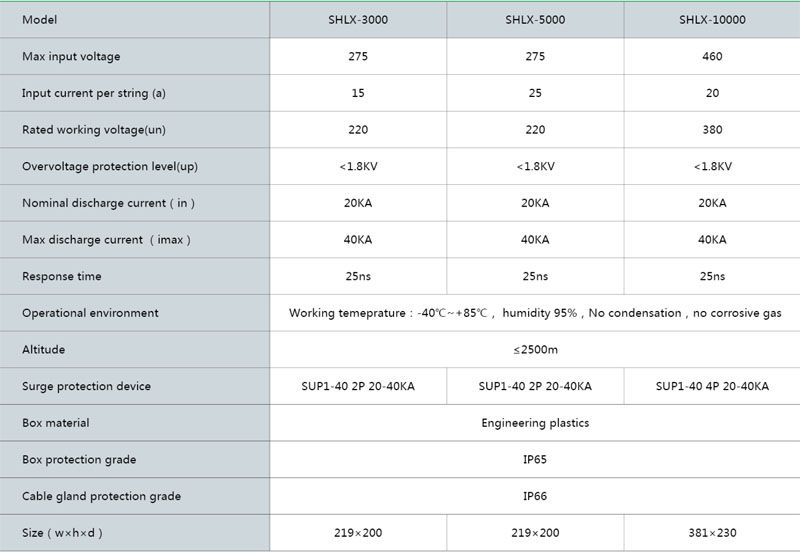Select the Response time row label
The image size is (800, 553).
(x=62, y=276)
